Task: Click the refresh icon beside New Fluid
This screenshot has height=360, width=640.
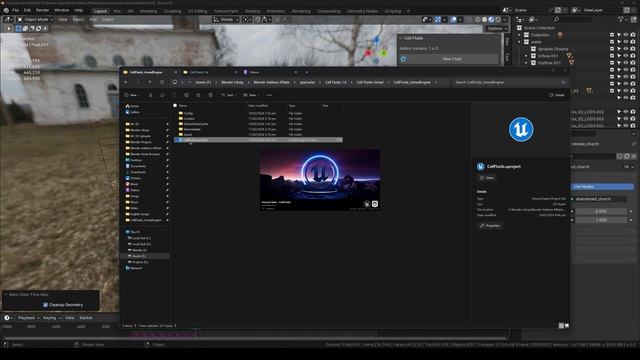Action: 403,59
